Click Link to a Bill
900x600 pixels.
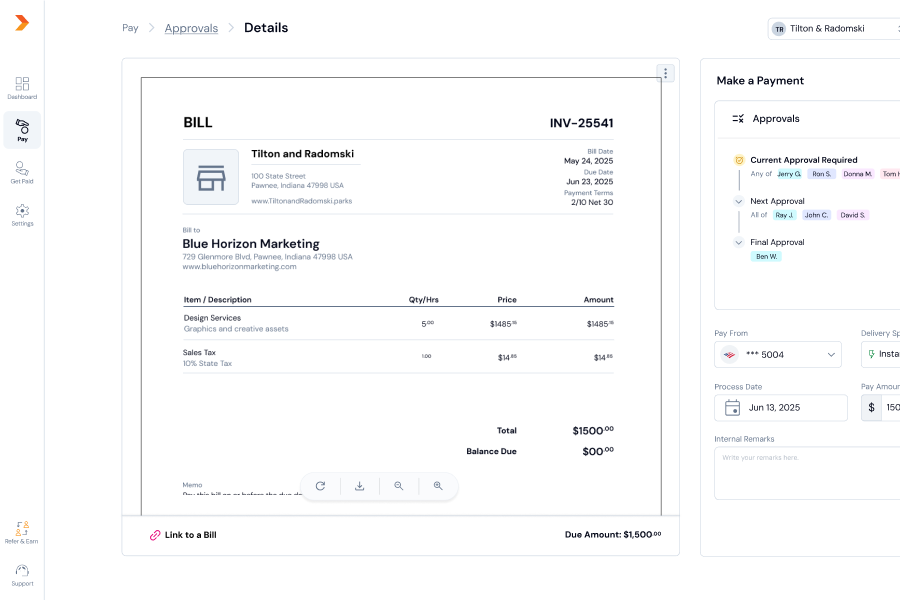(x=183, y=535)
